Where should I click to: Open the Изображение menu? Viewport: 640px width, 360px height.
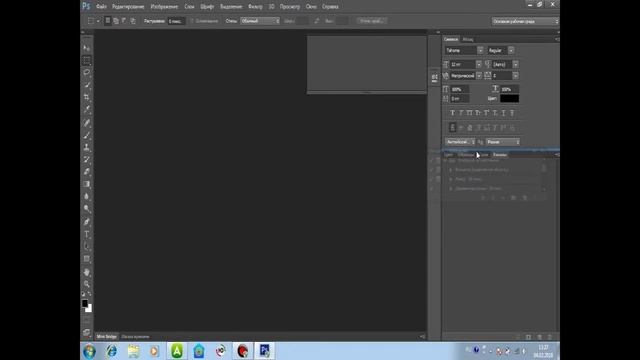point(164,7)
